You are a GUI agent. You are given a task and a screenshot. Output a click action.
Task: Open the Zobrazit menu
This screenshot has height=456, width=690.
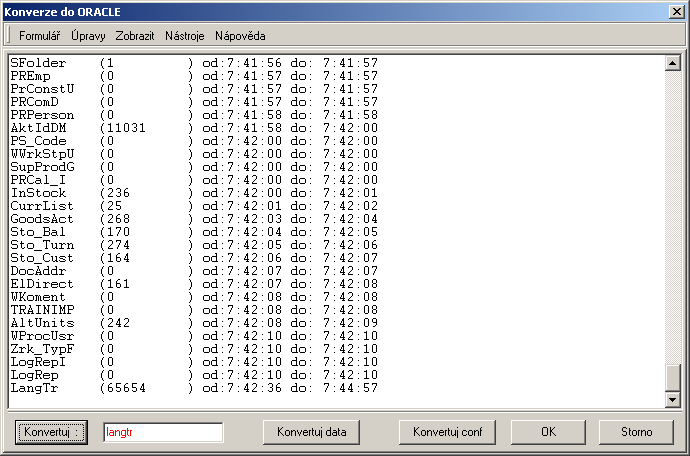coord(135,36)
